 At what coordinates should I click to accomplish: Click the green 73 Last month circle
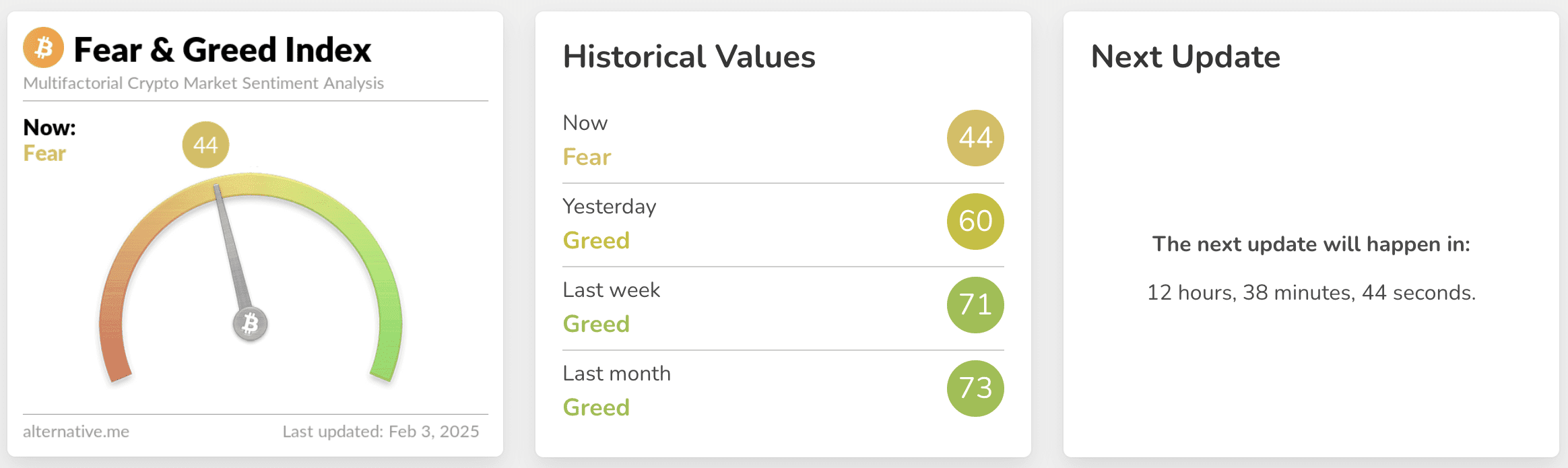pyautogui.click(x=975, y=389)
